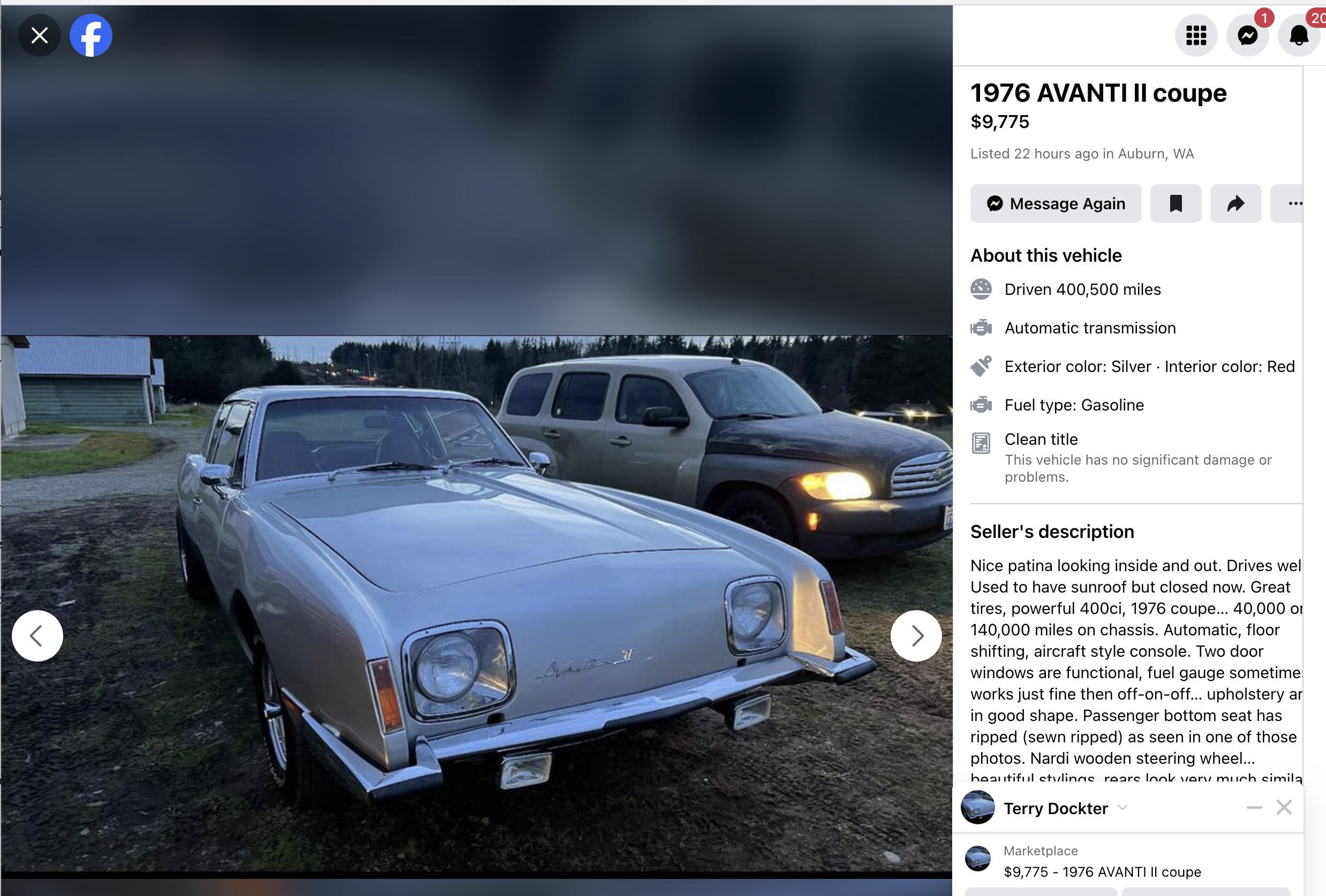The image size is (1326, 896).
Task: Click the main Avanti car photo
Action: [x=477, y=603]
